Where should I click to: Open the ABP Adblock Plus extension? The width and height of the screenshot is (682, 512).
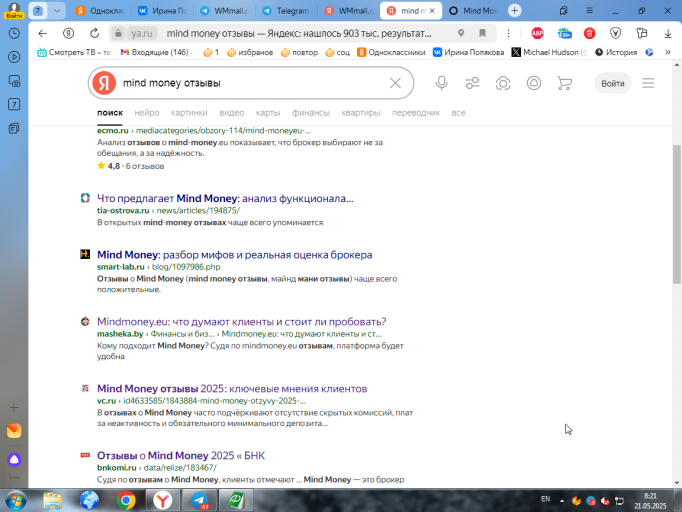(x=538, y=33)
